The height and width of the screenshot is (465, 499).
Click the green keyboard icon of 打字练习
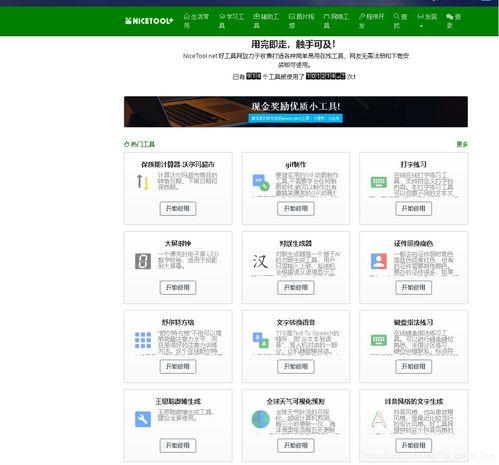coord(379,182)
